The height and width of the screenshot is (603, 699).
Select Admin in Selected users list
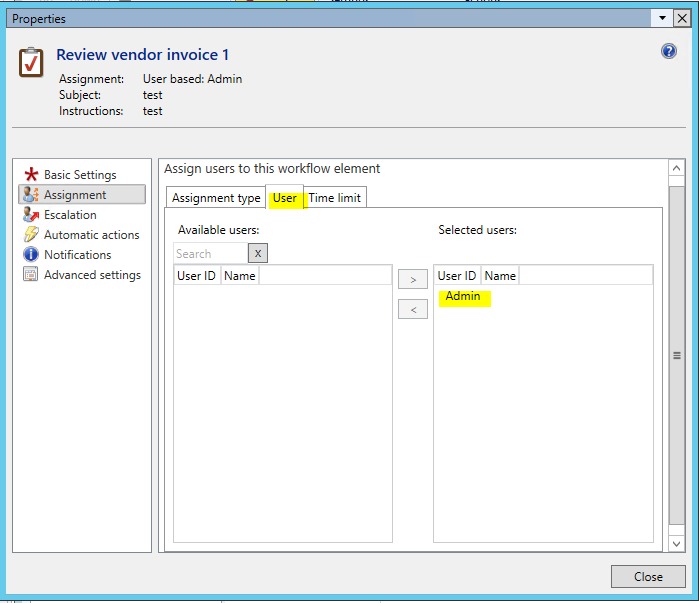coord(463,297)
